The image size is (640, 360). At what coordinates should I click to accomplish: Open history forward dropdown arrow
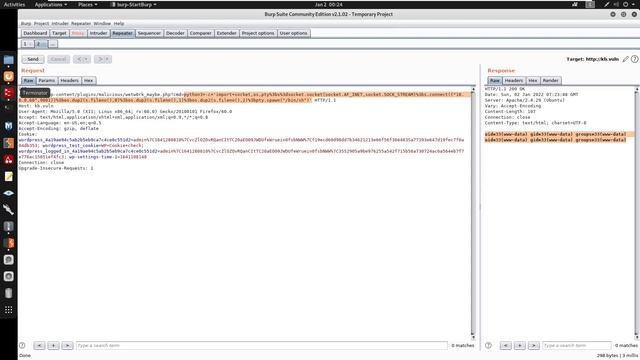pos(107,59)
